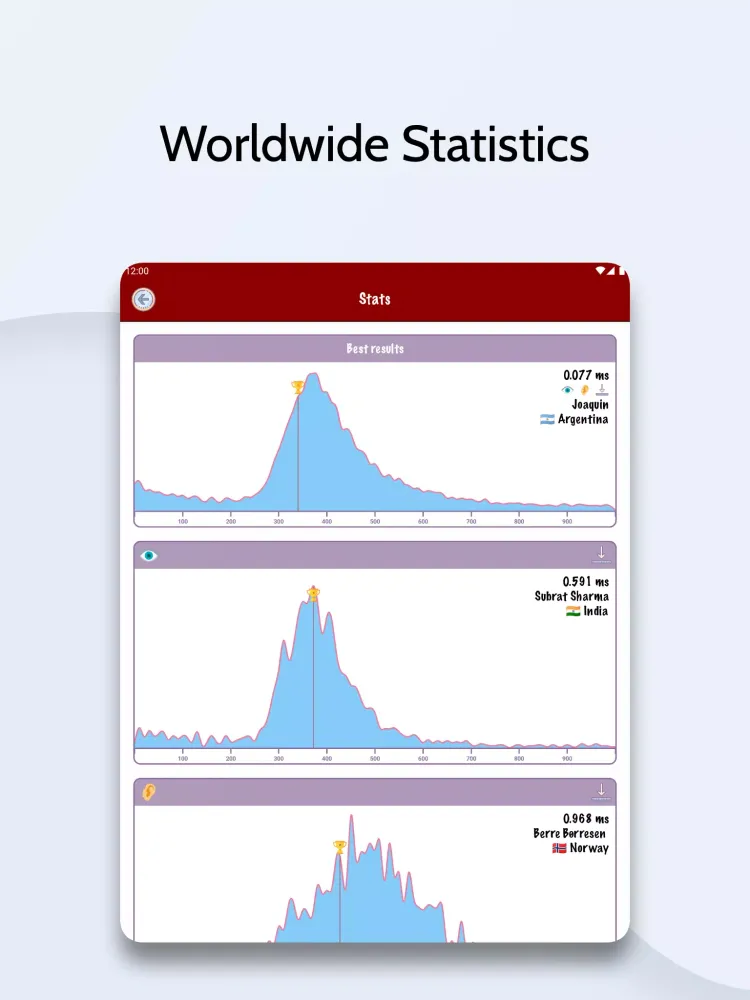Screen dimensions: 750x1000
Task: Click the Argentina flag icon
Action: 547,420
